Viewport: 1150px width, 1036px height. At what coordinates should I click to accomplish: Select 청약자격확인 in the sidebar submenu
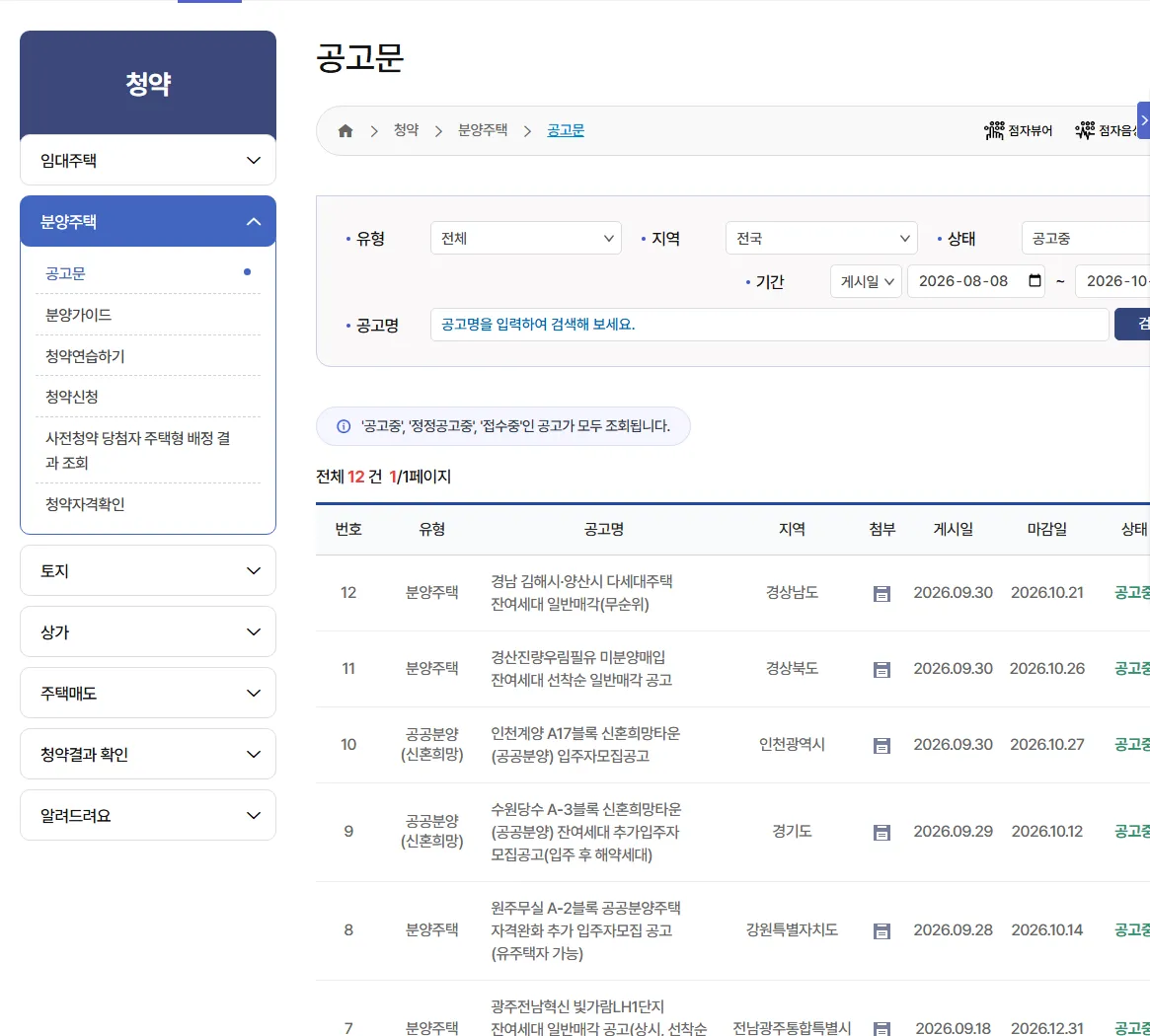pyautogui.click(x=85, y=504)
